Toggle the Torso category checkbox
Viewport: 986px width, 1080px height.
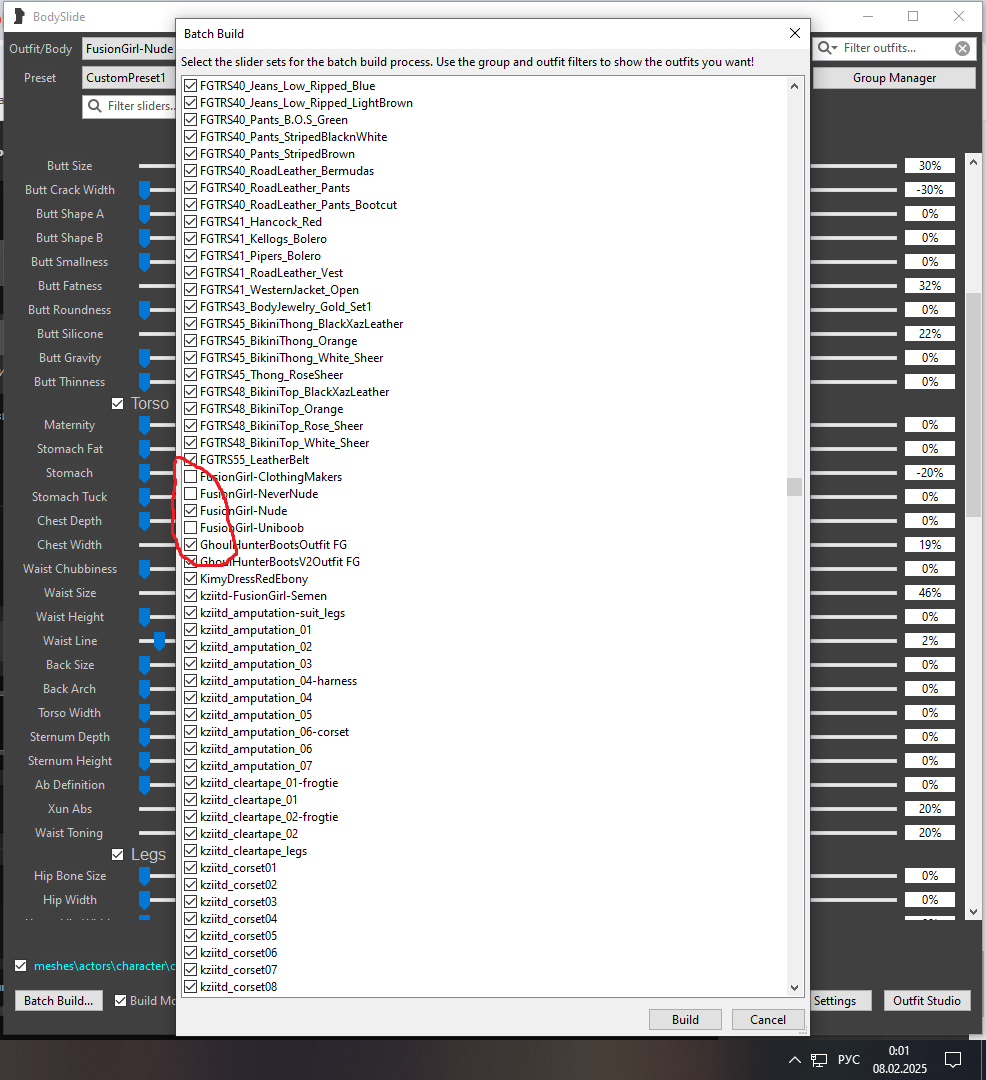point(117,403)
